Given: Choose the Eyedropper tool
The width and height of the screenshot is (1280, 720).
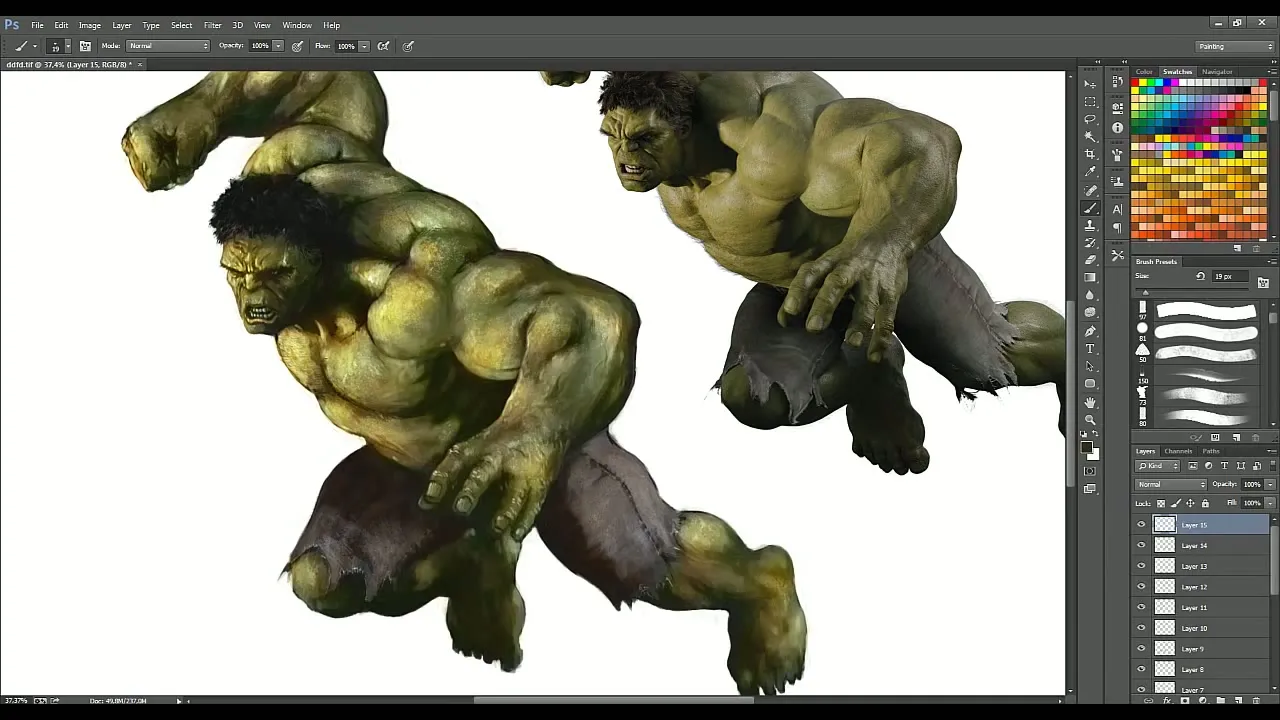Looking at the screenshot, I should (x=1090, y=172).
